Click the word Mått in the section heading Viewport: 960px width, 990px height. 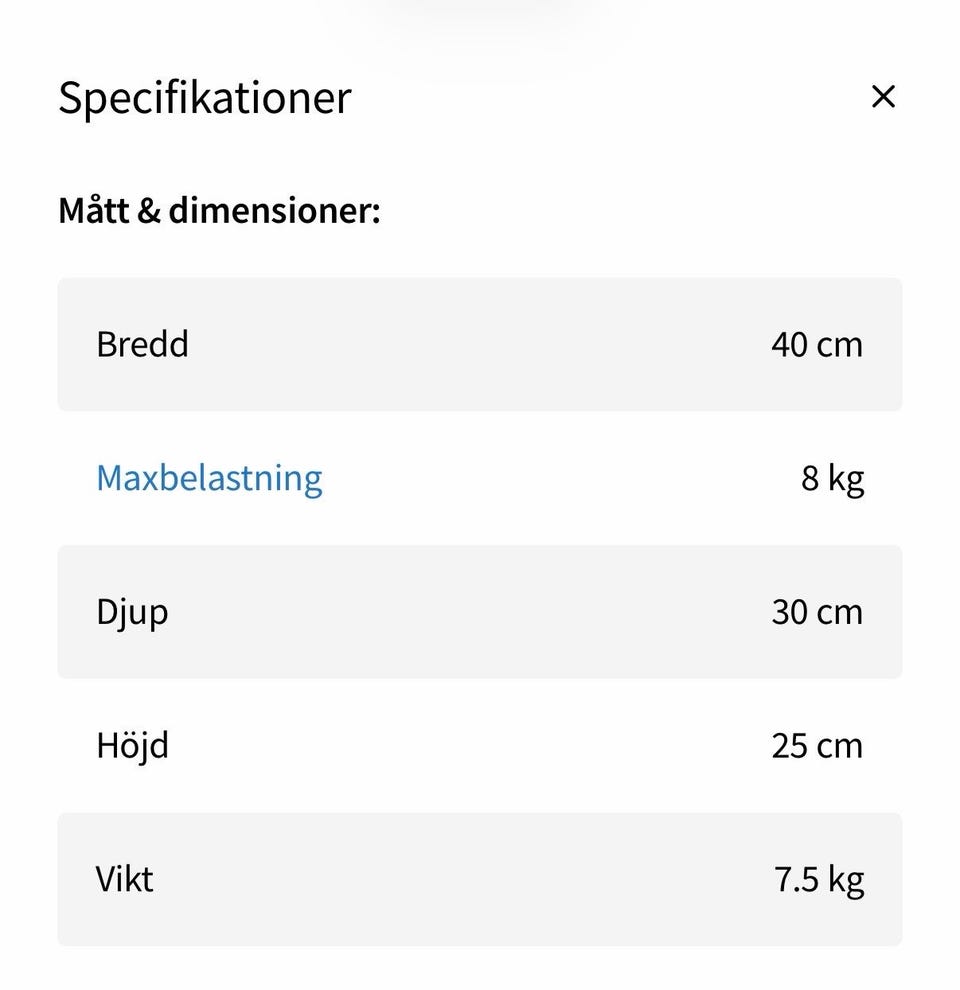pyautogui.click(x=93, y=211)
